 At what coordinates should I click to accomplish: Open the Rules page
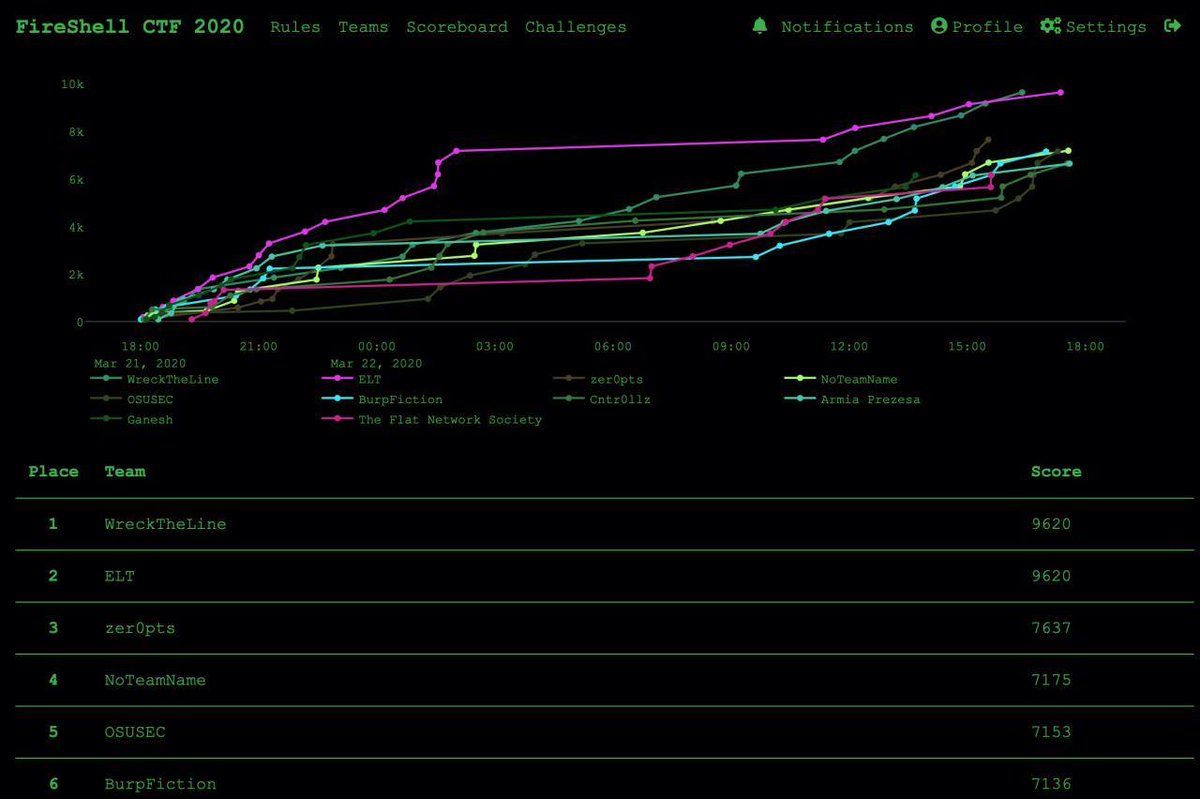pos(295,27)
